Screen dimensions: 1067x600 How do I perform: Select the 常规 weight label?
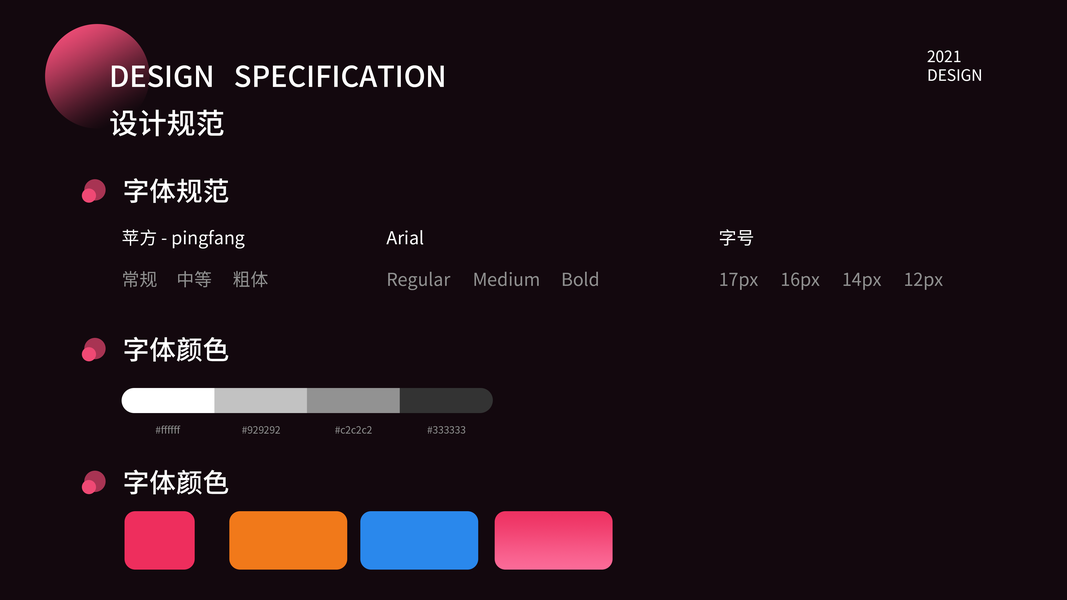point(140,280)
